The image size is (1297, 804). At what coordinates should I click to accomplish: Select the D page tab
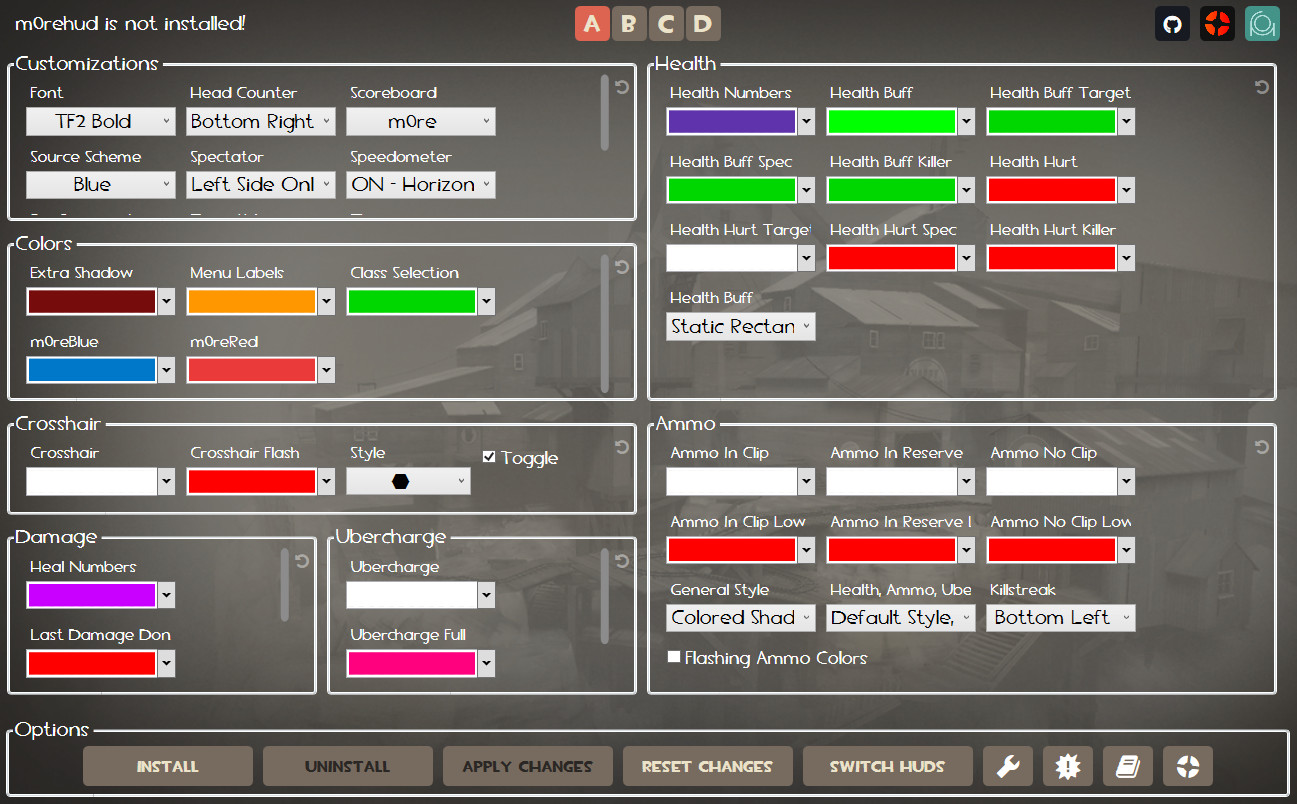point(703,23)
